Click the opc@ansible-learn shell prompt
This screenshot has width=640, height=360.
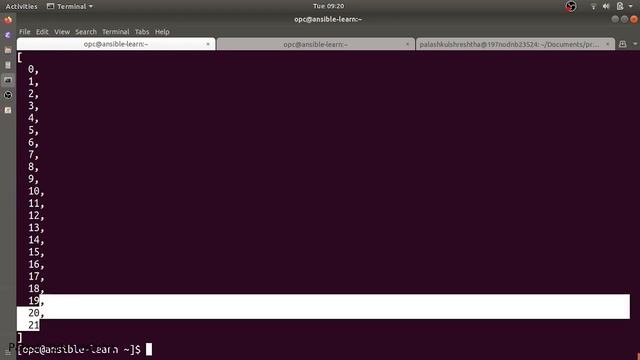pos(79,350)
